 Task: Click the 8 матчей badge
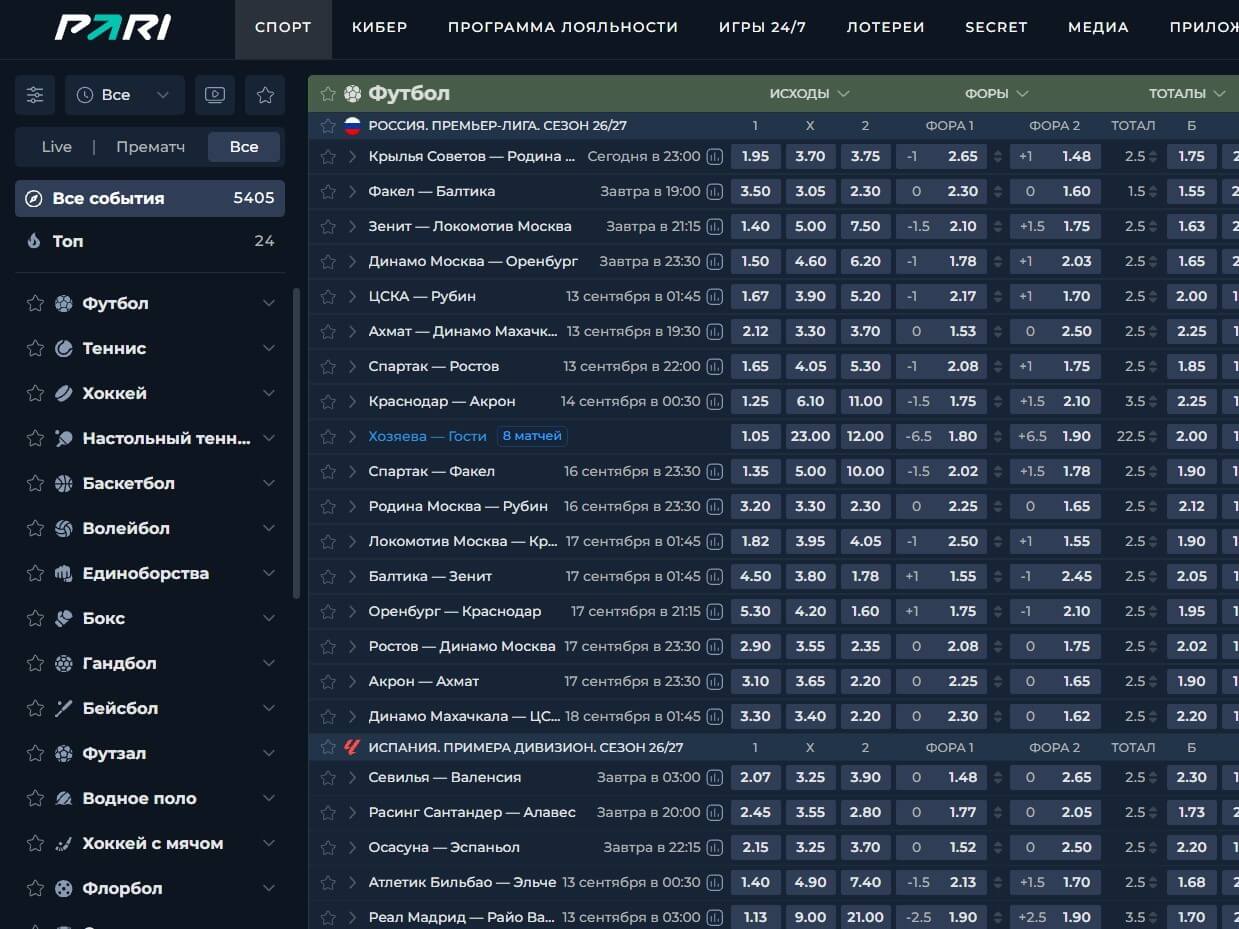tap(532, 436)
